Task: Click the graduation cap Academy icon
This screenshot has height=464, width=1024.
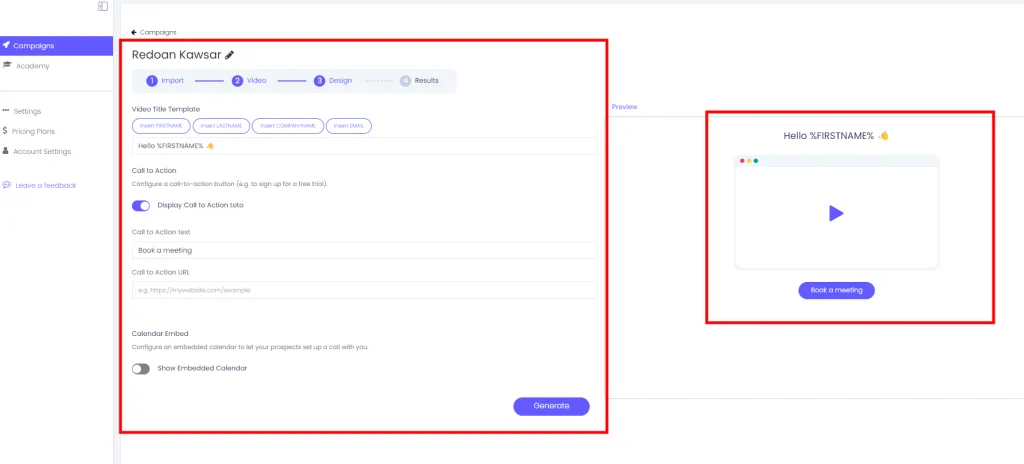Action: tap(7, 66)
